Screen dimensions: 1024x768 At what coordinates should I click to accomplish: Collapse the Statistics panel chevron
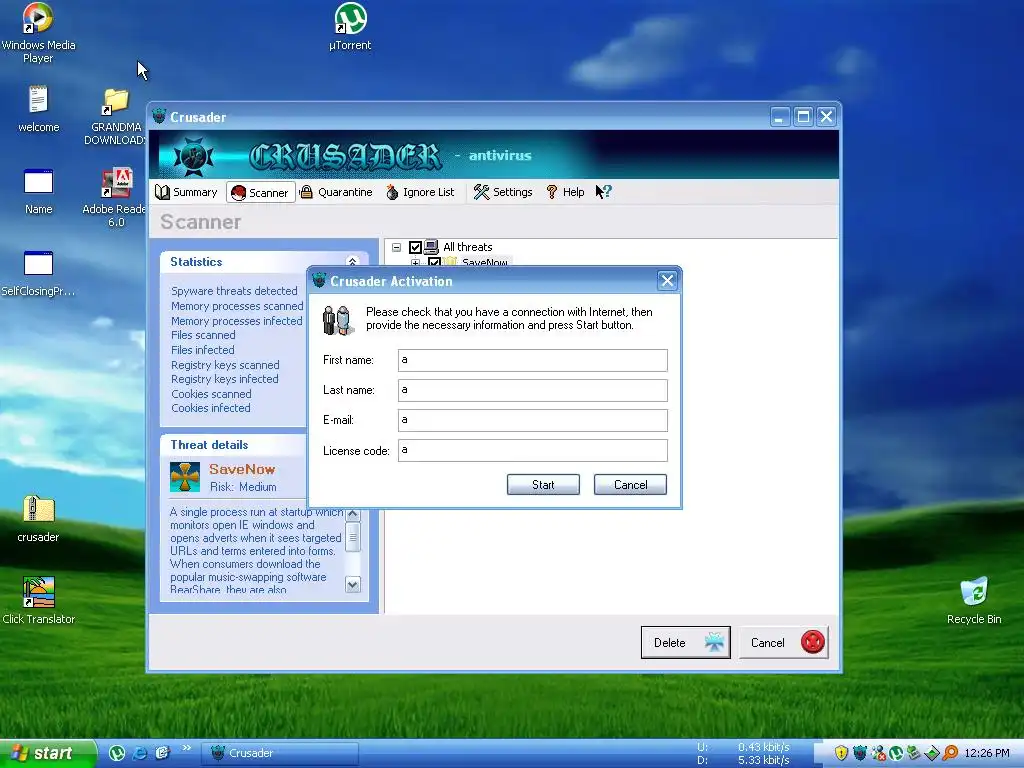(353, 262)
